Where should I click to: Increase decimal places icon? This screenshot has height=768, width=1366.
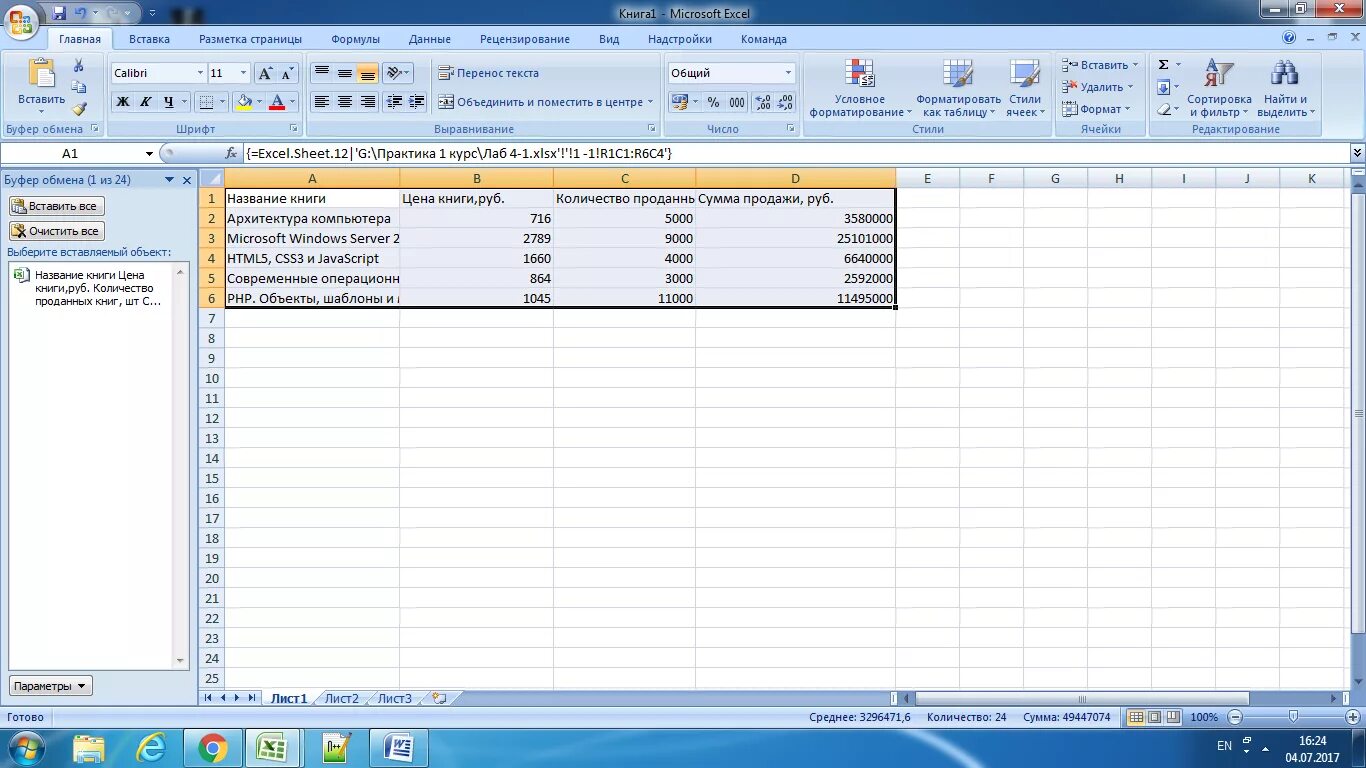point(763,102)
